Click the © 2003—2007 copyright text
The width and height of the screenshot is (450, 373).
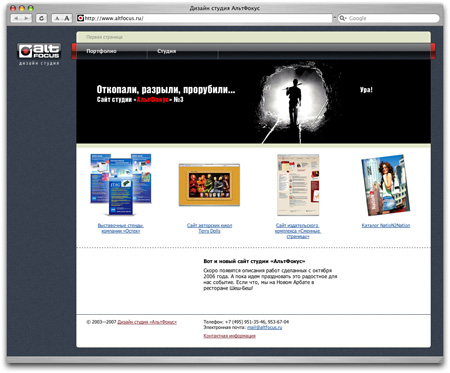(101, 322)
